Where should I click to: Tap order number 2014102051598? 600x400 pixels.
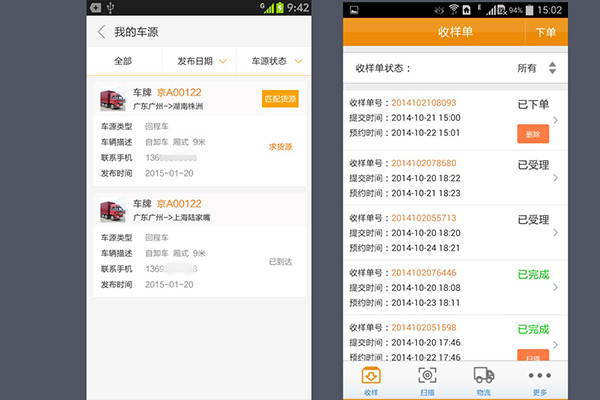[x=424, y=328]
